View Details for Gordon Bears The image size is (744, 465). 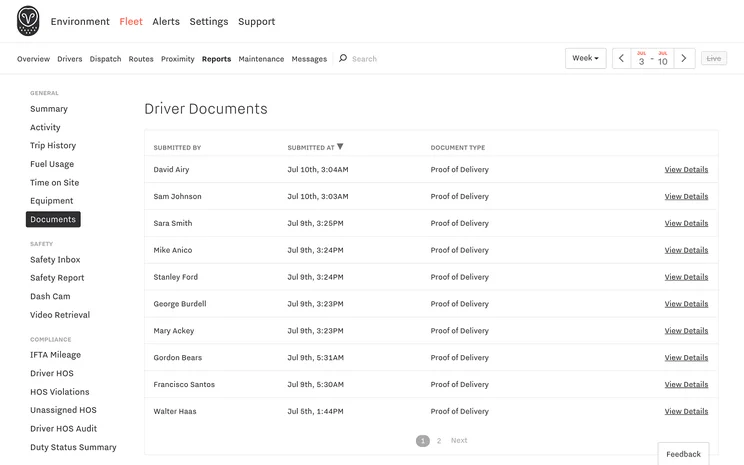click(x=686, y=357)
